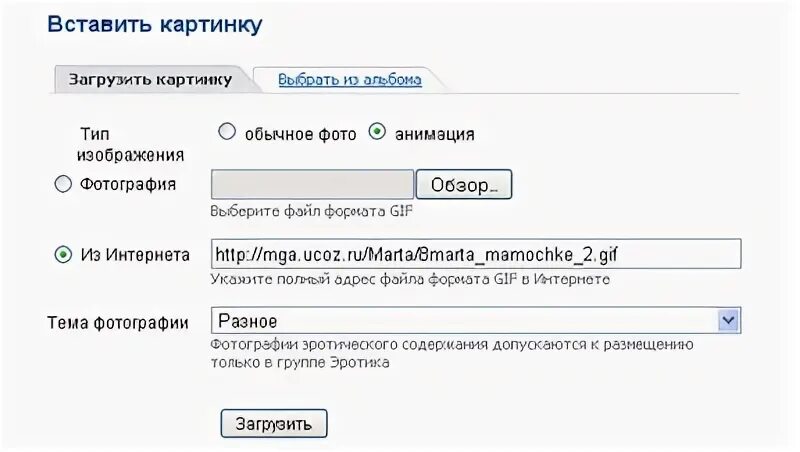The height and width of the screenshot is (452, 800).
Task: Click the 'Вставить картинку' heading
Action: pos(155,24)
